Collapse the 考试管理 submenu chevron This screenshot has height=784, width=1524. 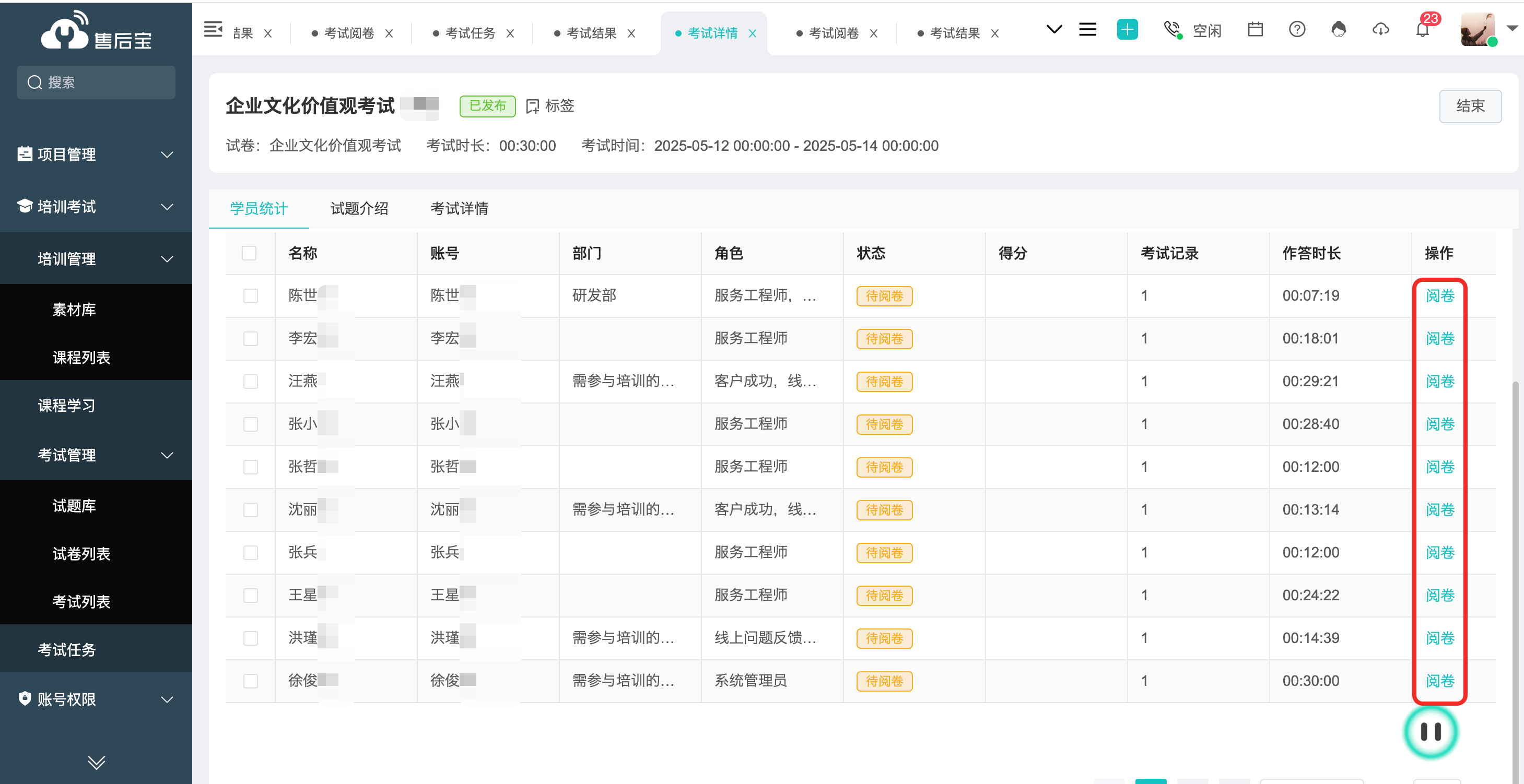click(x=168, y=455)
